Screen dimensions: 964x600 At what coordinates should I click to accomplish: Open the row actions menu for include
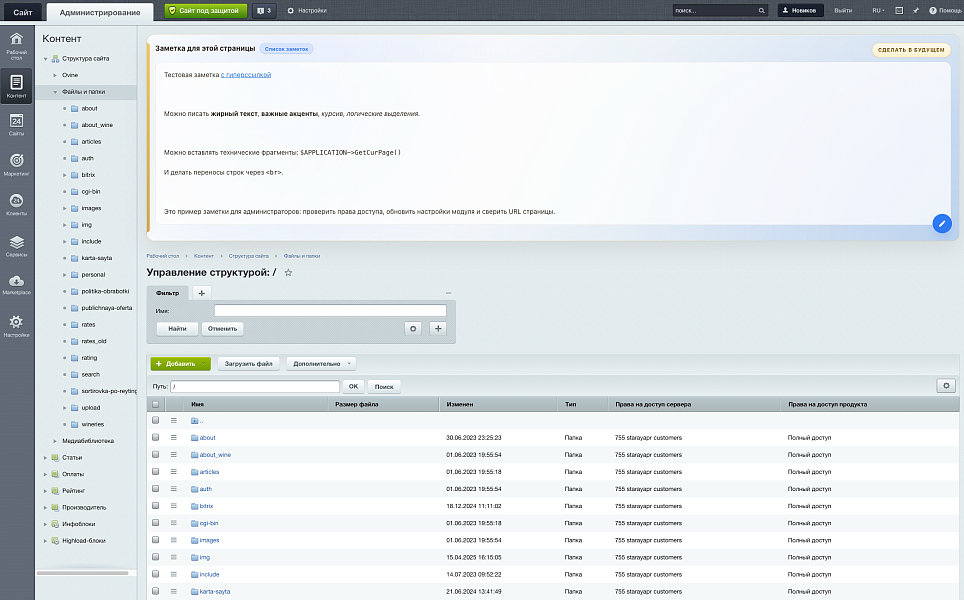click(174, 574)
